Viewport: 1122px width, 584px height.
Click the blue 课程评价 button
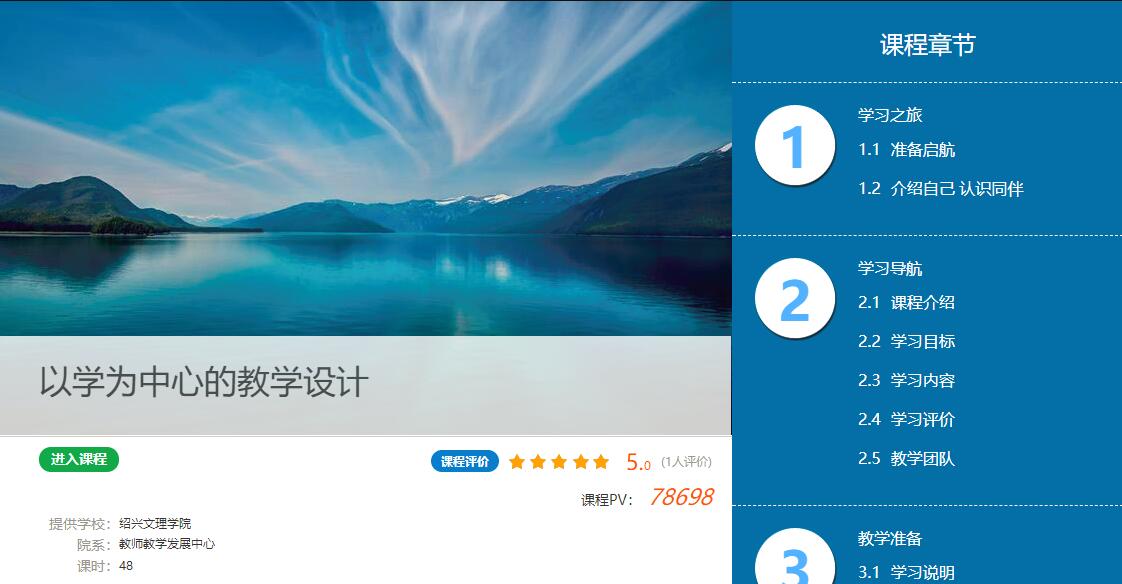[x=464, y=462]
